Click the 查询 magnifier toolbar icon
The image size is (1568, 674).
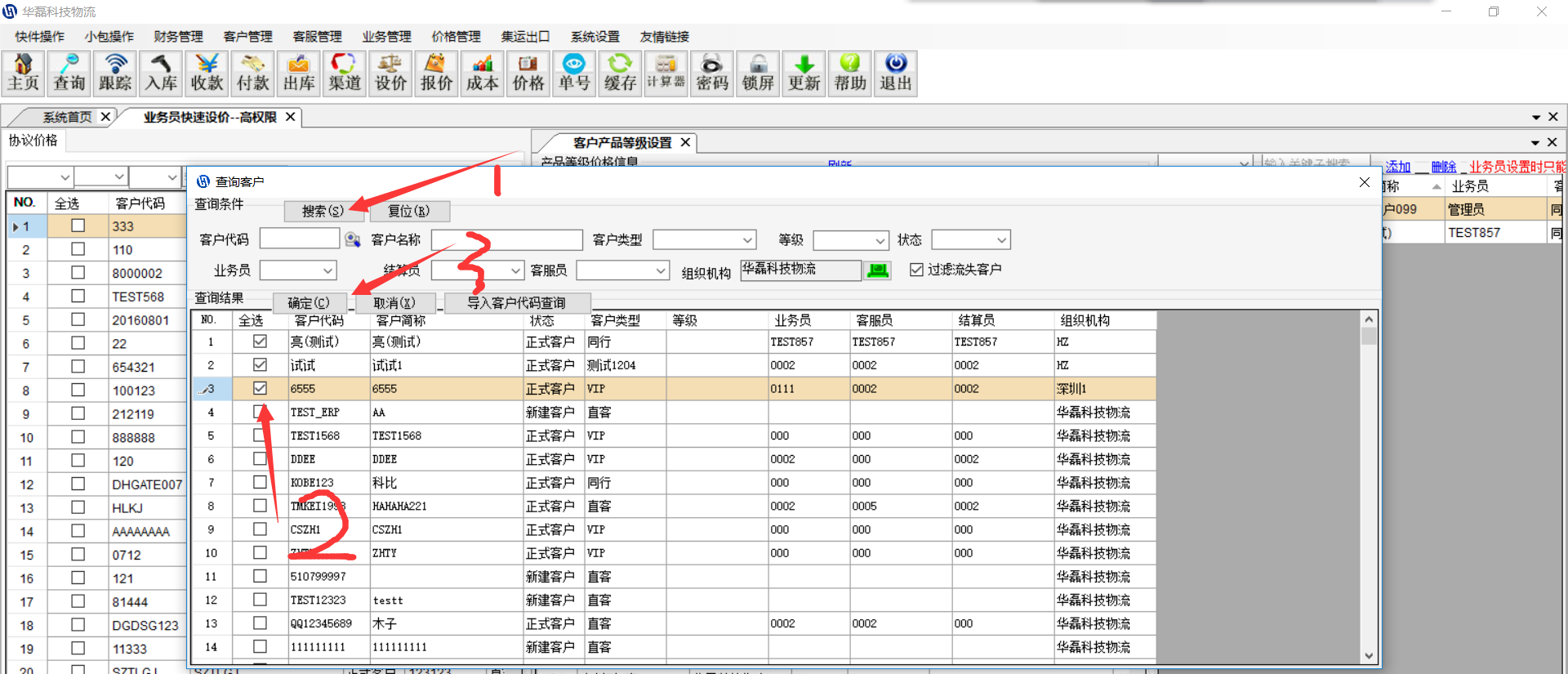click(x=69, y=74)
